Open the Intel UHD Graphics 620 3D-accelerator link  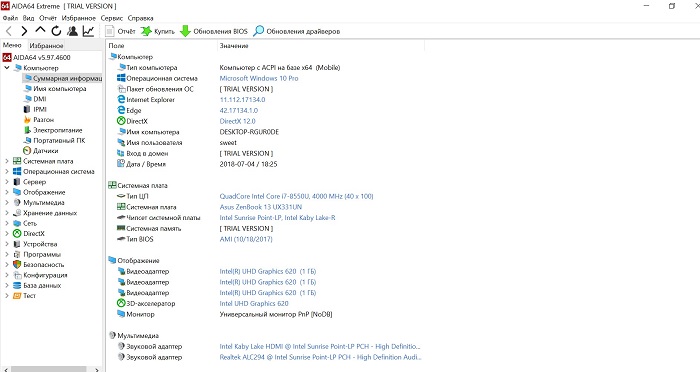click(254, 303)
